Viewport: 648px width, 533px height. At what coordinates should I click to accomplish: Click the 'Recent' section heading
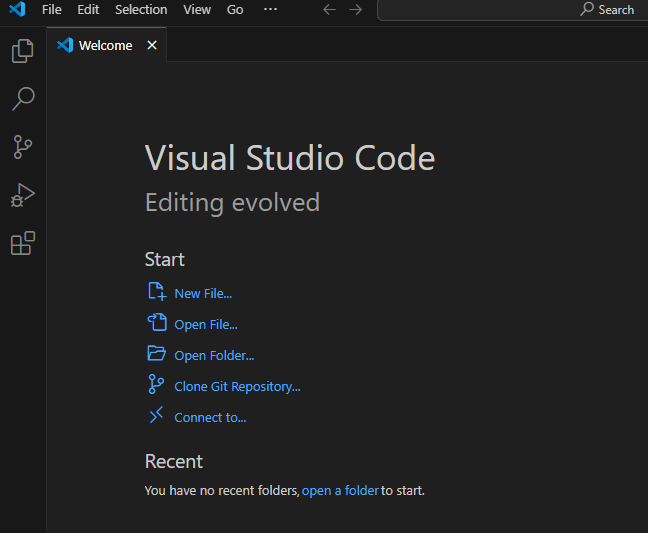[174, 462]
